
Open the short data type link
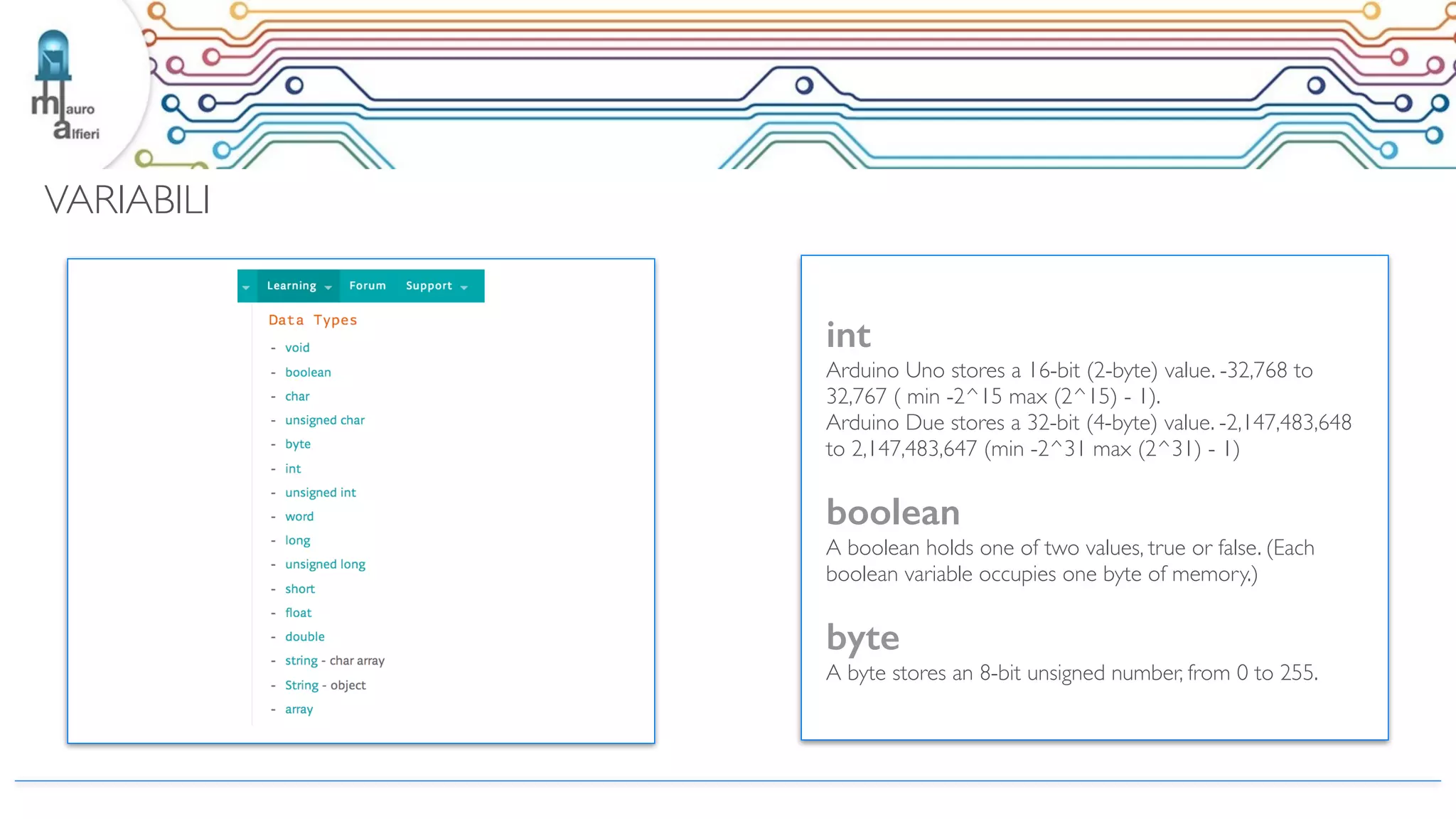[x=300, y=589]
